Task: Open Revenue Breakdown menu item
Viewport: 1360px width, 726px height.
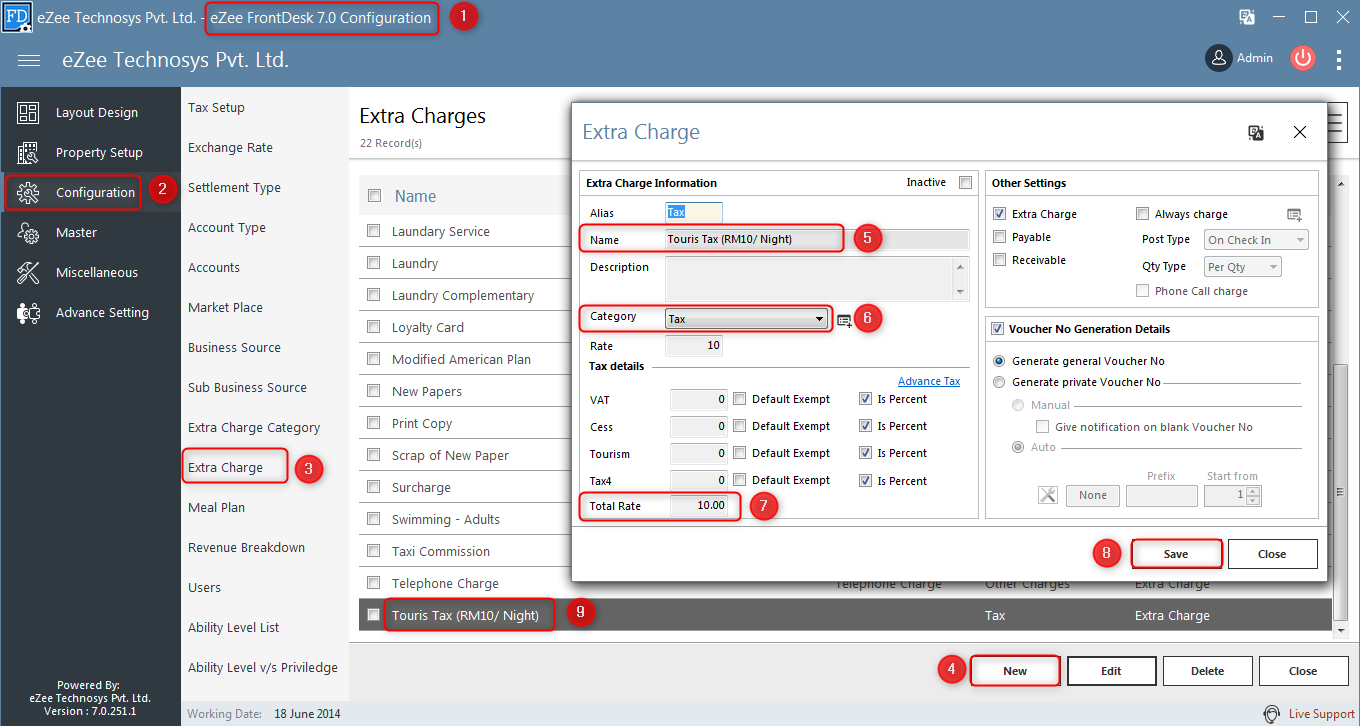Action: [246, 548]
